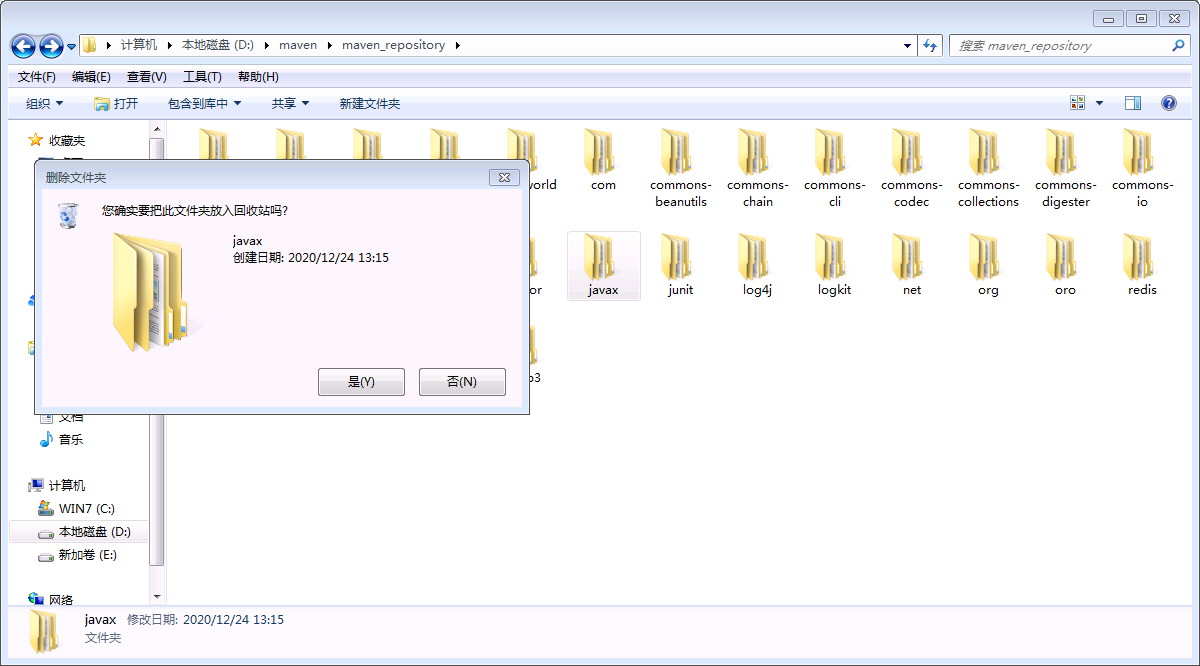Select 计算机 in navigation pane

67,485
